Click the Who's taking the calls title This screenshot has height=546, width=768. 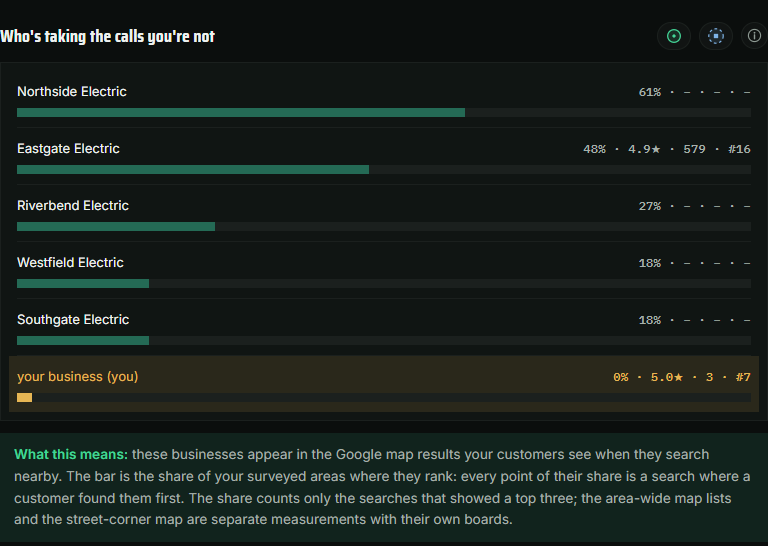pyautogui.click(x=107, y=36)
